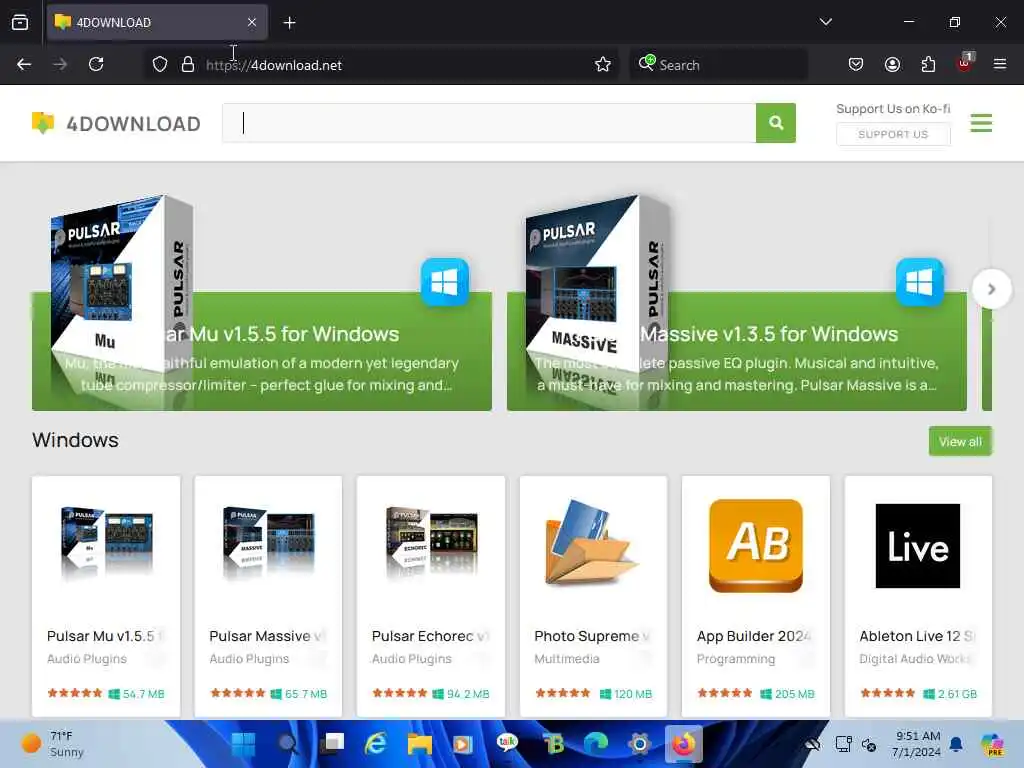Click the Firefox Search box
Screen dimensions: 1024x768
coord(718,65)
